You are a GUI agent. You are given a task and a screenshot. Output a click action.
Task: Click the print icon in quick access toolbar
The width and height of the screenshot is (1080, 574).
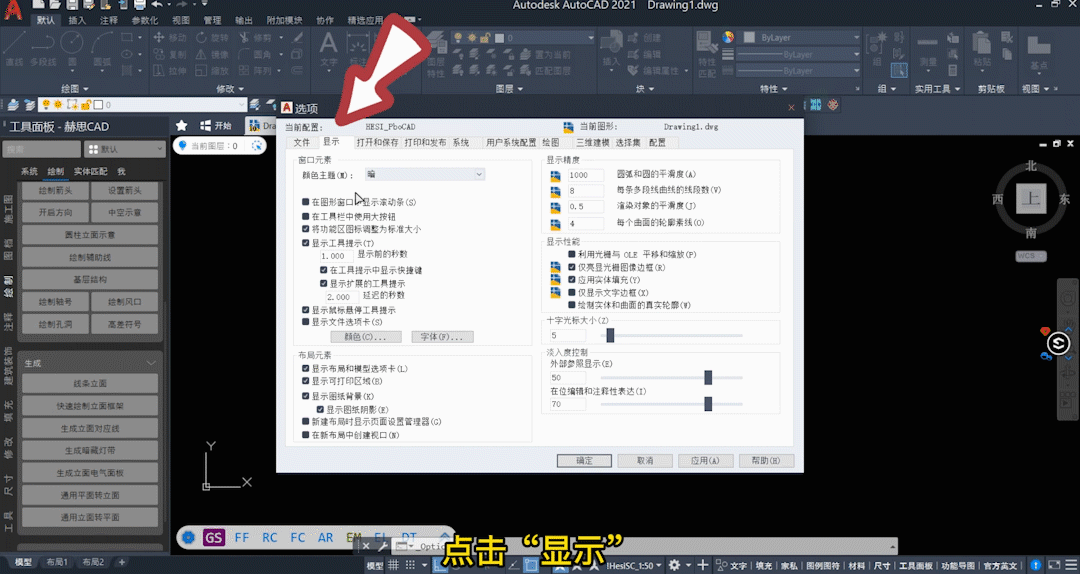(x=140, y=6)
